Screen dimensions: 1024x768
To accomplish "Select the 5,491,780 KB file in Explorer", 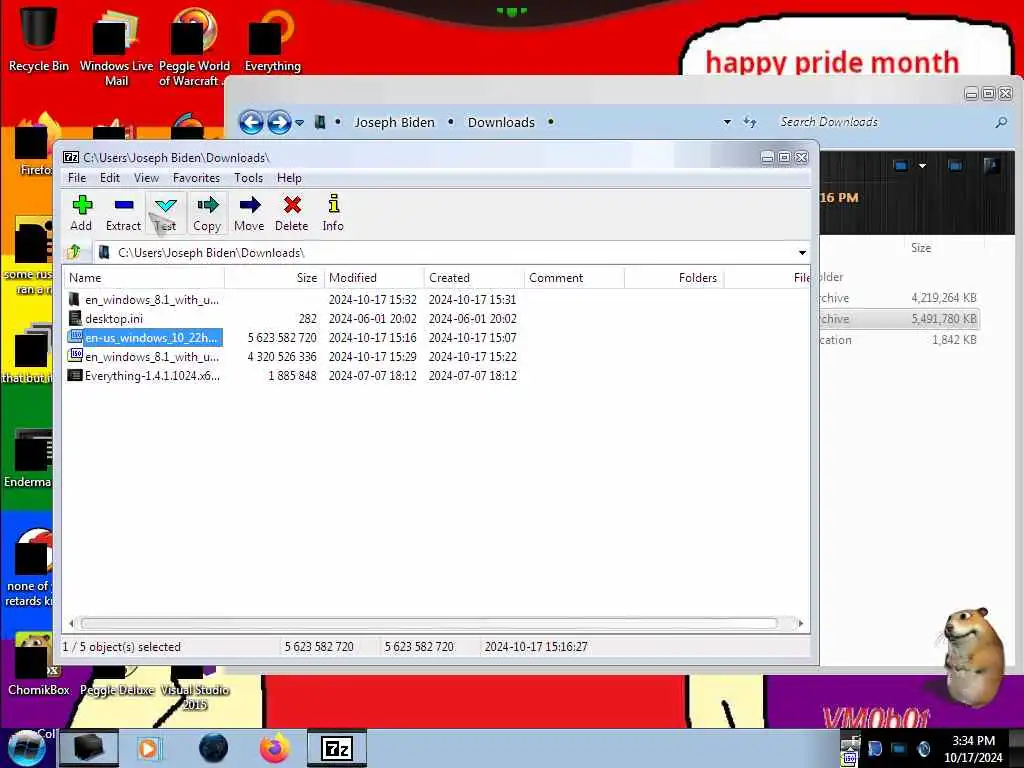I will pyautogui.click(x=899, y=319).
